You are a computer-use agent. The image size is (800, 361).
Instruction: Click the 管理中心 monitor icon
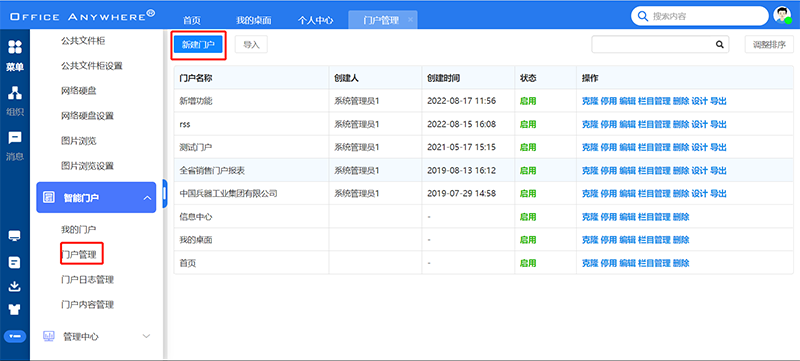coord(49,337)
